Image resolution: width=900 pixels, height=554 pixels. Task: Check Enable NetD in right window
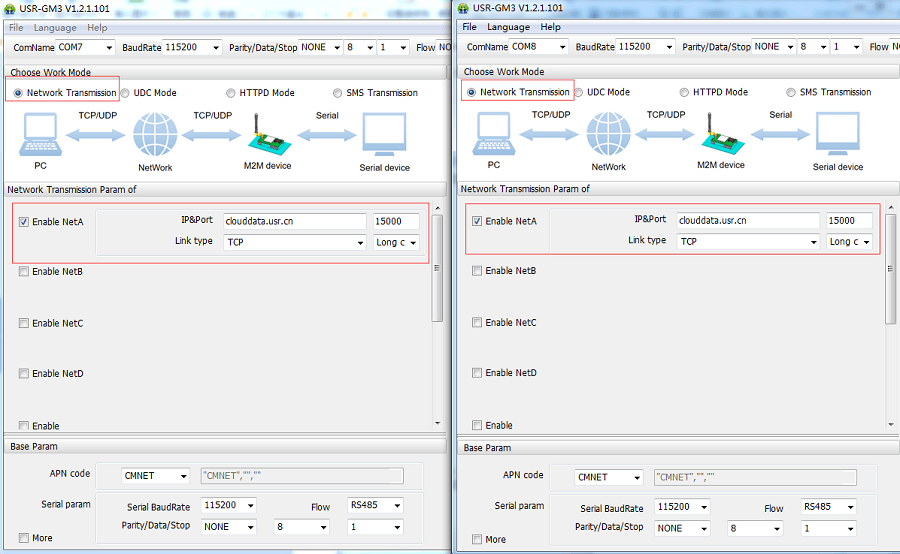coord(477,373)
